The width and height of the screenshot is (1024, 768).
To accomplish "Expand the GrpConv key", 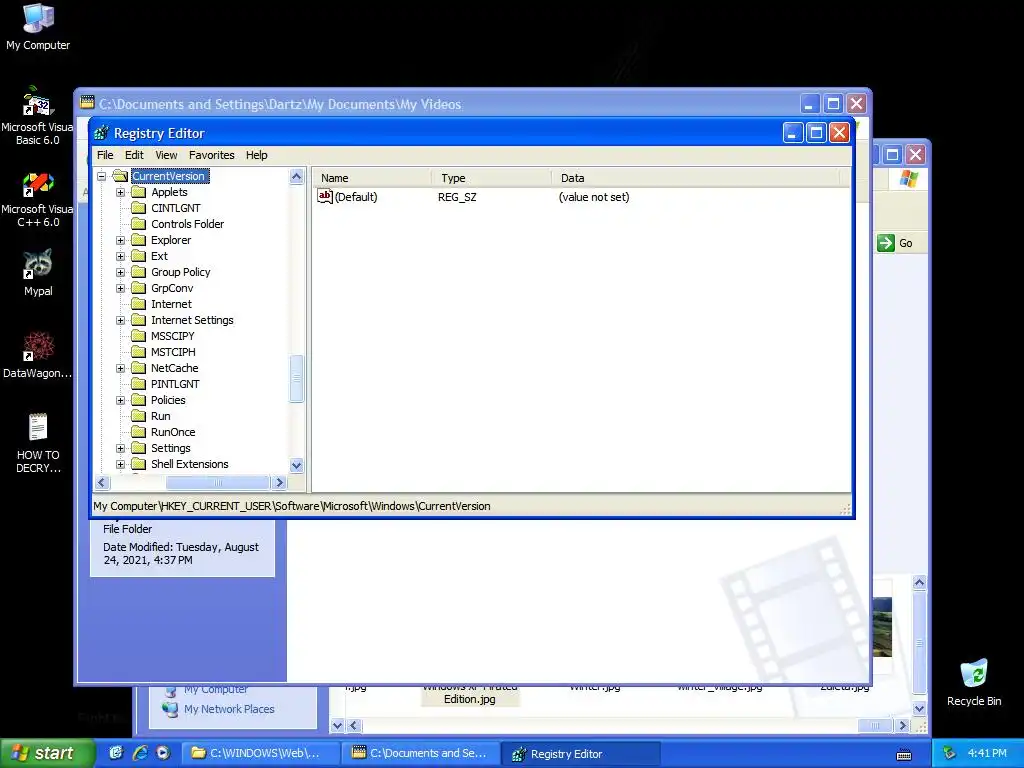I will 121,289.
